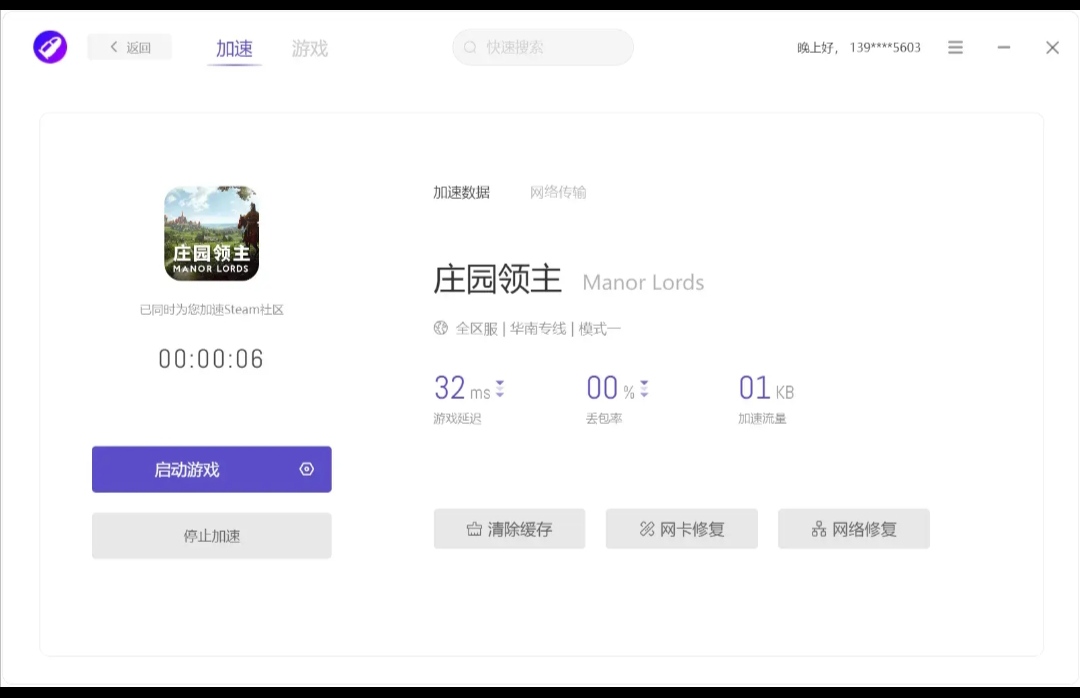1080x698 pixels.
Task: Stop acceleration with 停止加速 button
Action: coord(211,536)
